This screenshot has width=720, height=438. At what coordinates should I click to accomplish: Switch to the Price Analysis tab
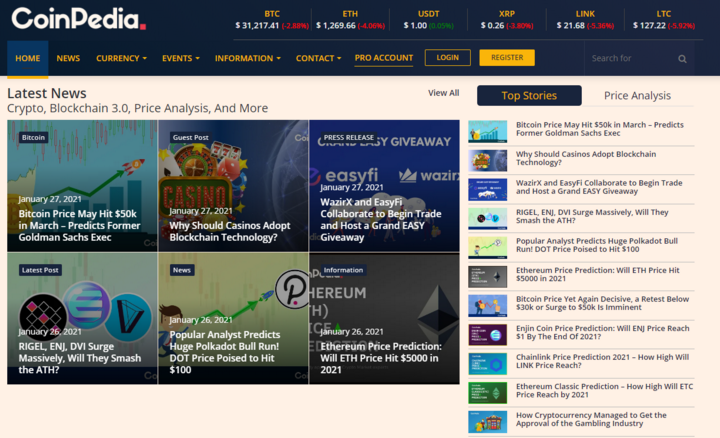click(x=637, y=95)
